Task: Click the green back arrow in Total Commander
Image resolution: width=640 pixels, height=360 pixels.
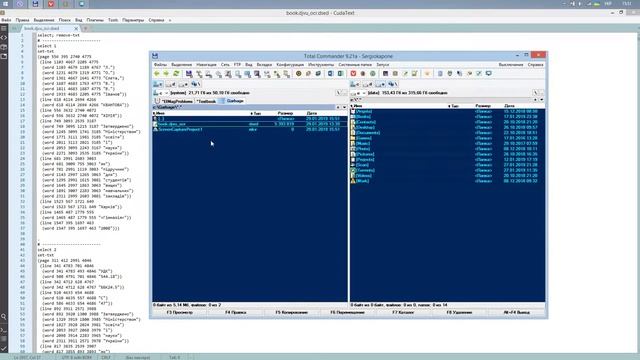Action: click(x=157, y=74)
